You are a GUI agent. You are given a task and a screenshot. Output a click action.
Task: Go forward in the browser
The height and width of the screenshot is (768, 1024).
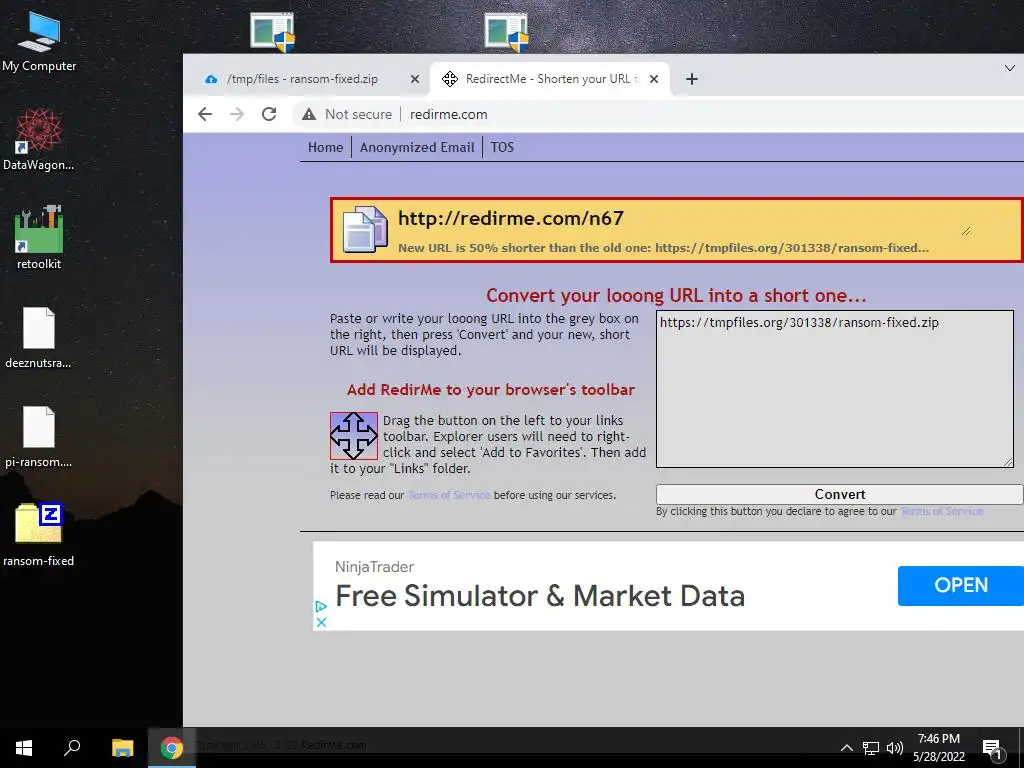[x=237, y=114]
